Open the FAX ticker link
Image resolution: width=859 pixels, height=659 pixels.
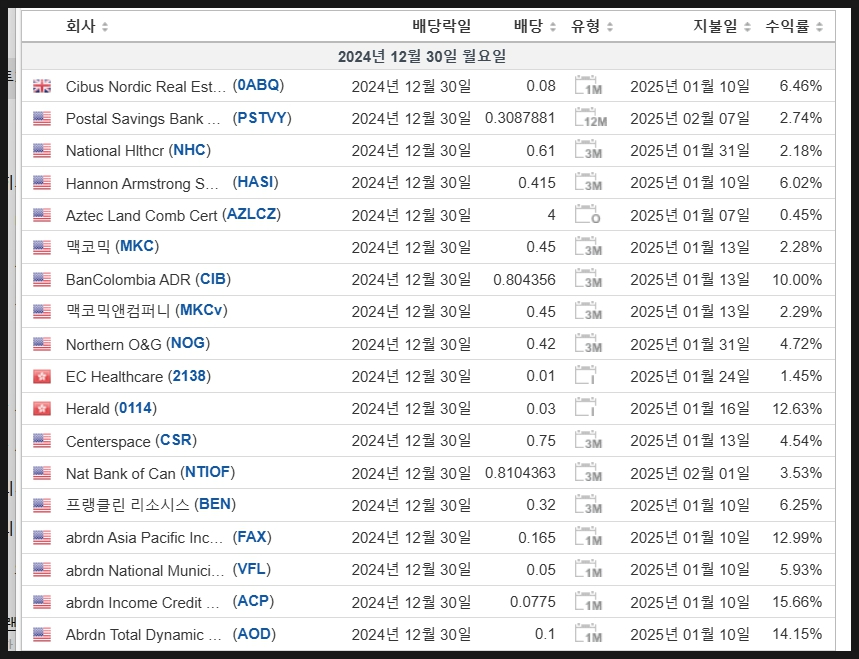pos(252,537)
